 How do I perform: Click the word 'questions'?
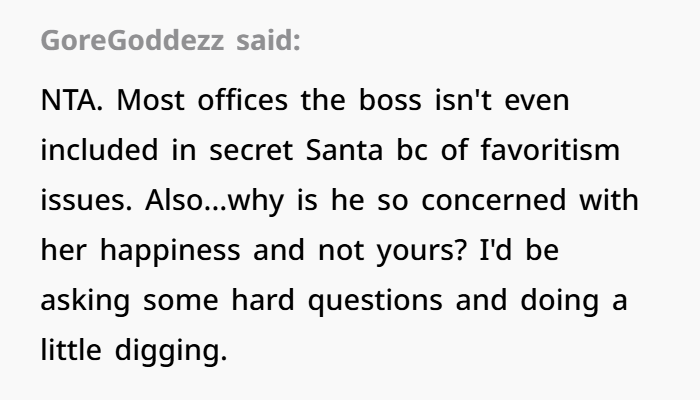tap(375, 301)
